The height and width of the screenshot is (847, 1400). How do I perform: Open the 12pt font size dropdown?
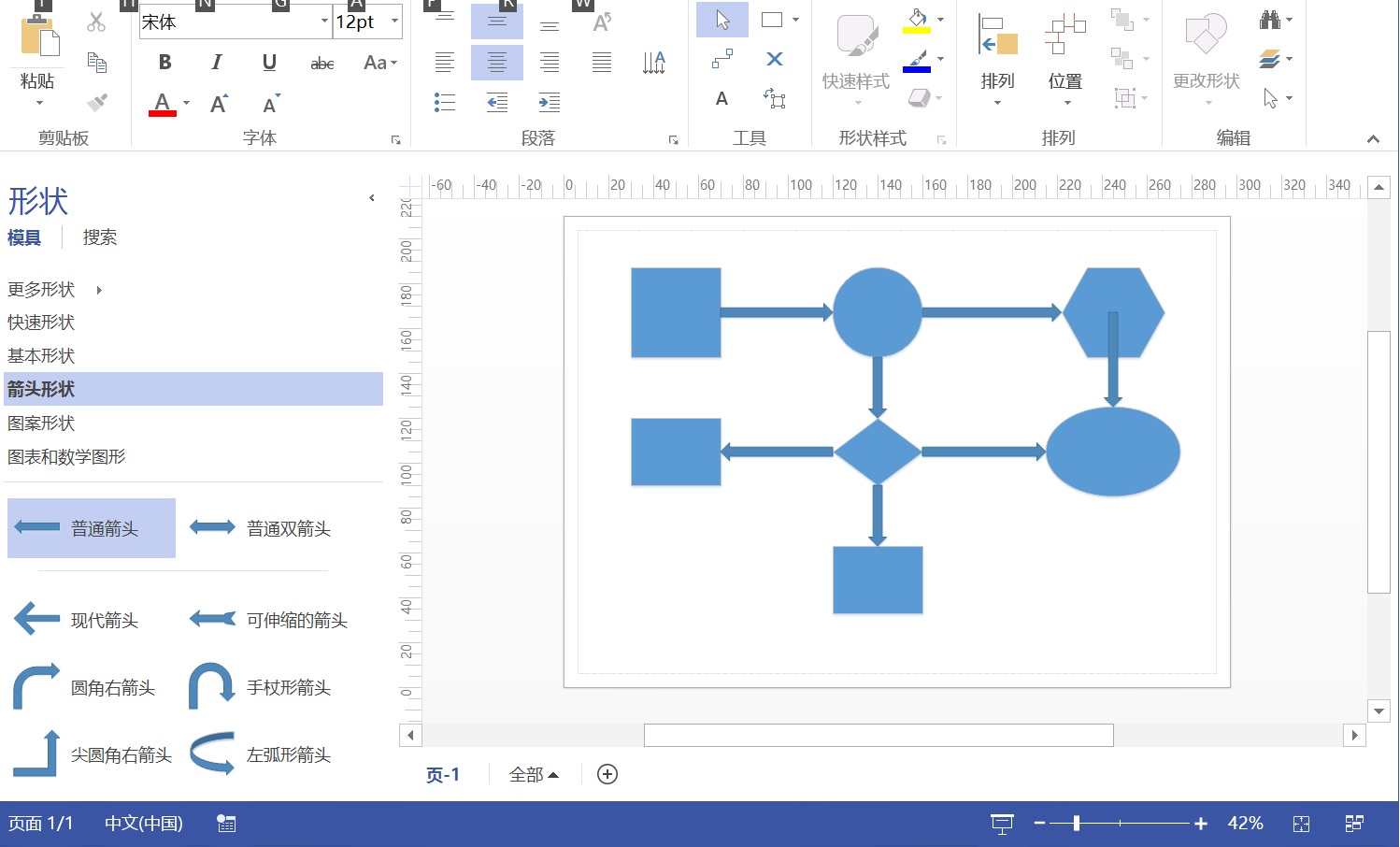[394, 22]
